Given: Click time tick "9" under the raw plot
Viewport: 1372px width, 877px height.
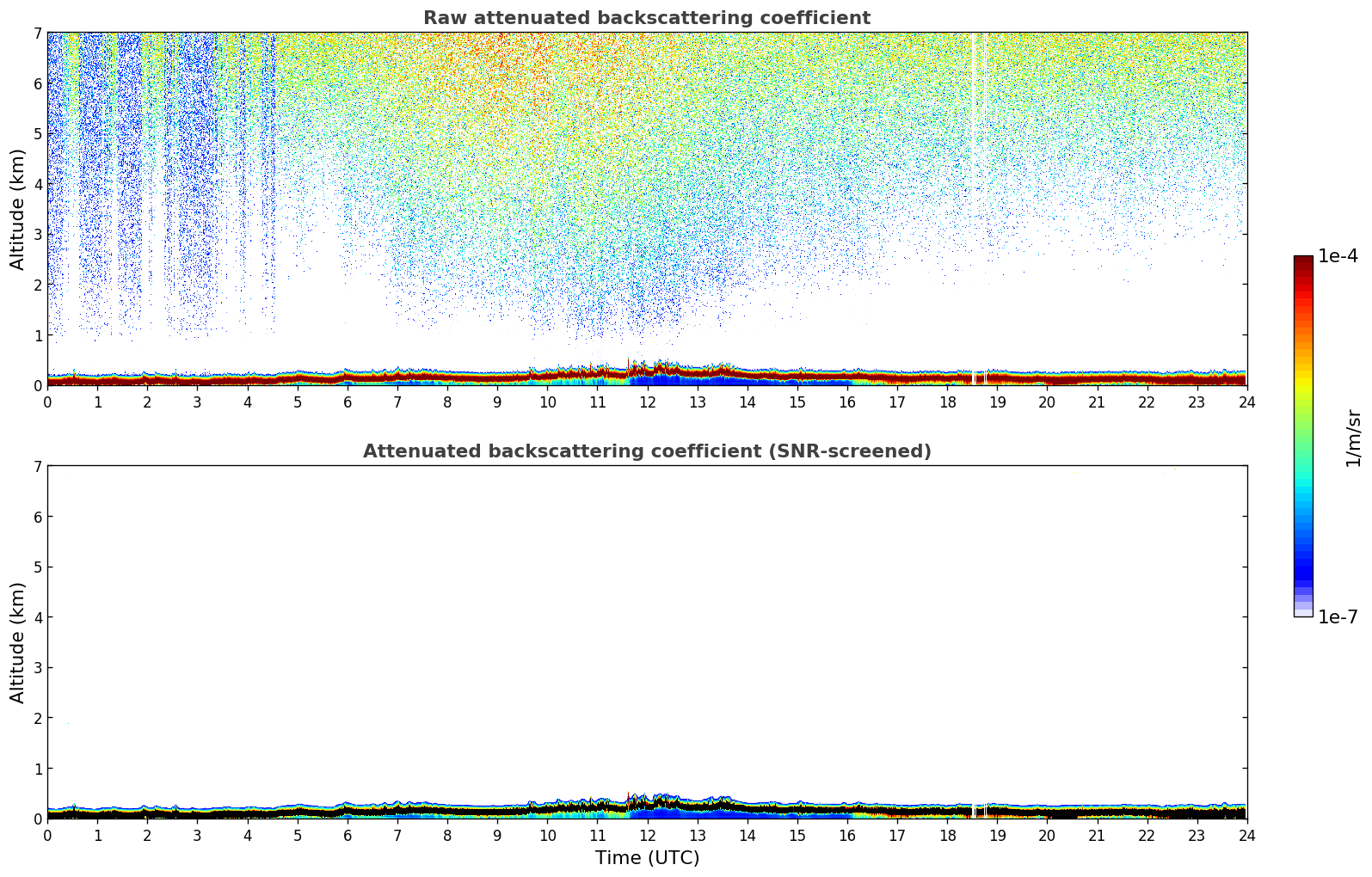Looking at the screenshot, I should coord(497,402).
